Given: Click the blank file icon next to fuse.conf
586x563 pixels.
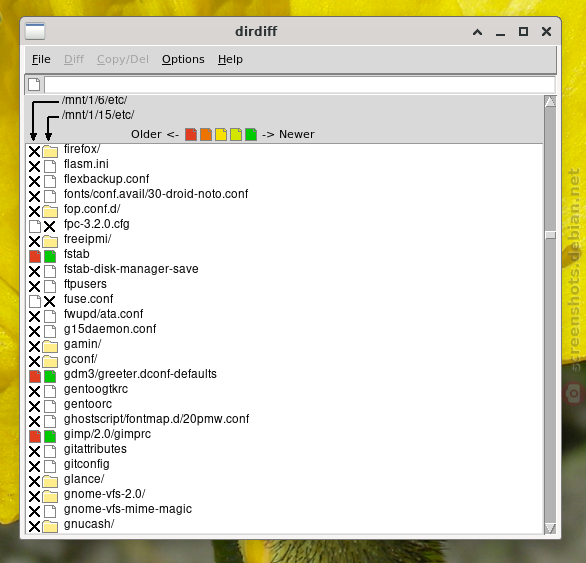Looking at the screenshot, I should (x=35, y=301).
